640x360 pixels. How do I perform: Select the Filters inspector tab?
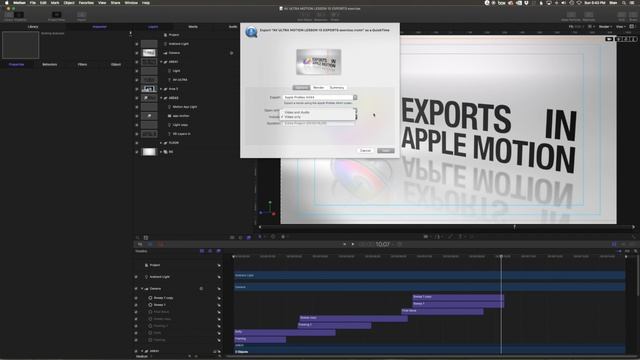coord(82,64)
